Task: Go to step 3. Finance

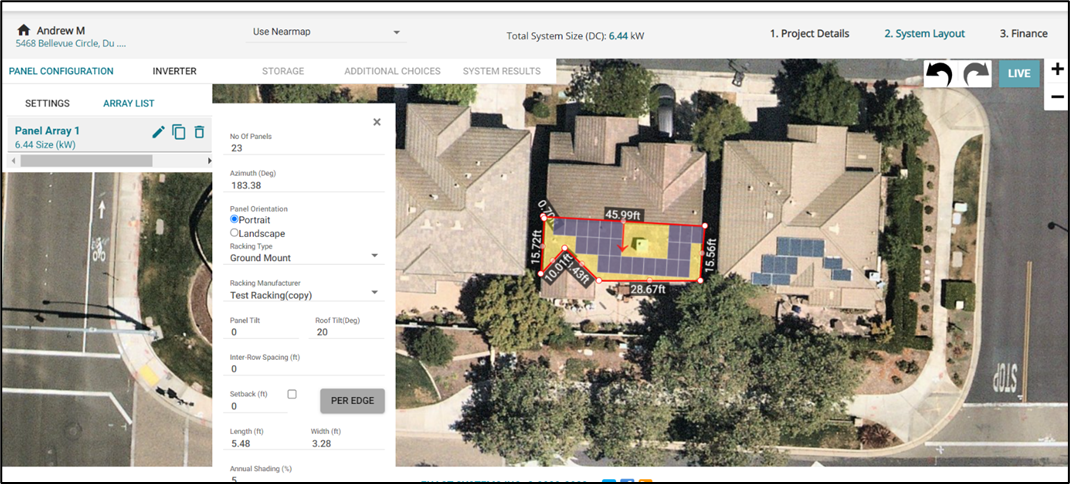Action: (1024, 33)
